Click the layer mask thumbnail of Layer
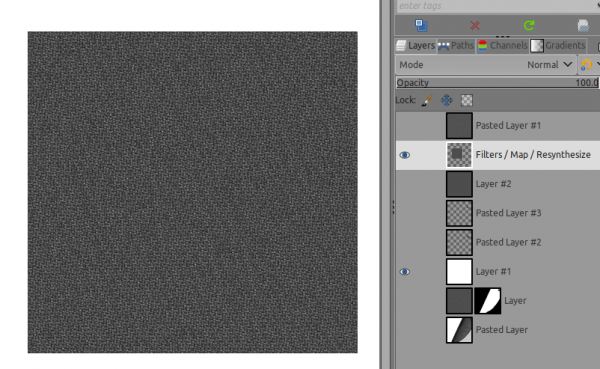Image resolution: width=600 pixels, height=369 pixels. [488, 301]
